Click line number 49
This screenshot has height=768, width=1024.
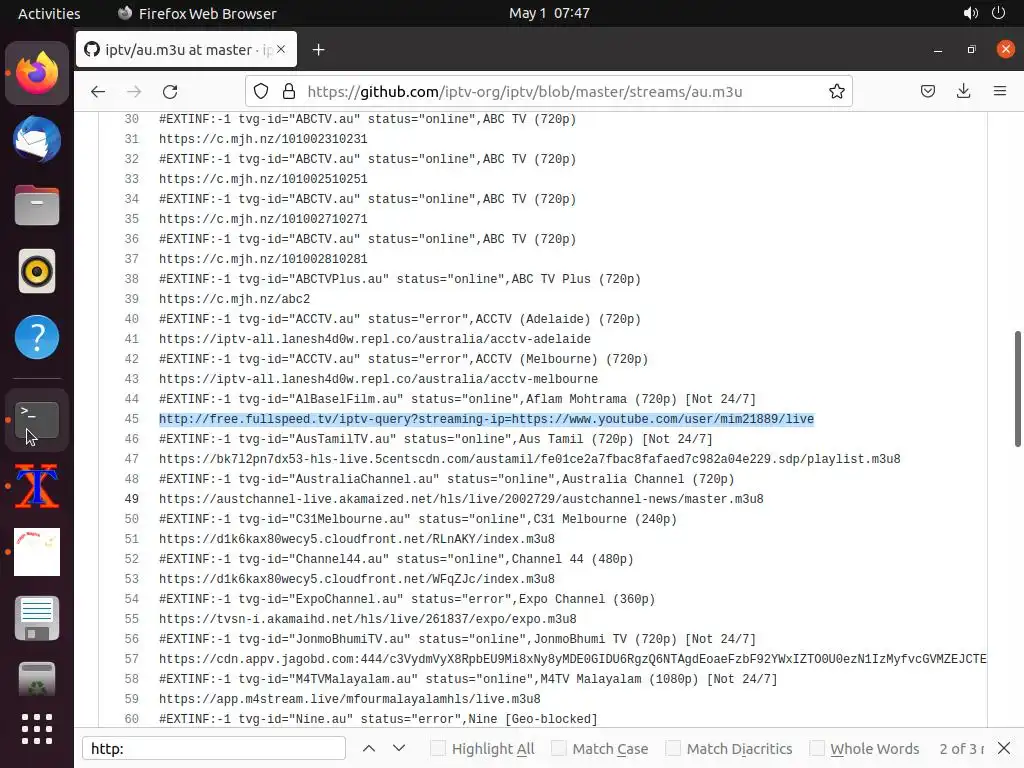click(x=132, y=499)
